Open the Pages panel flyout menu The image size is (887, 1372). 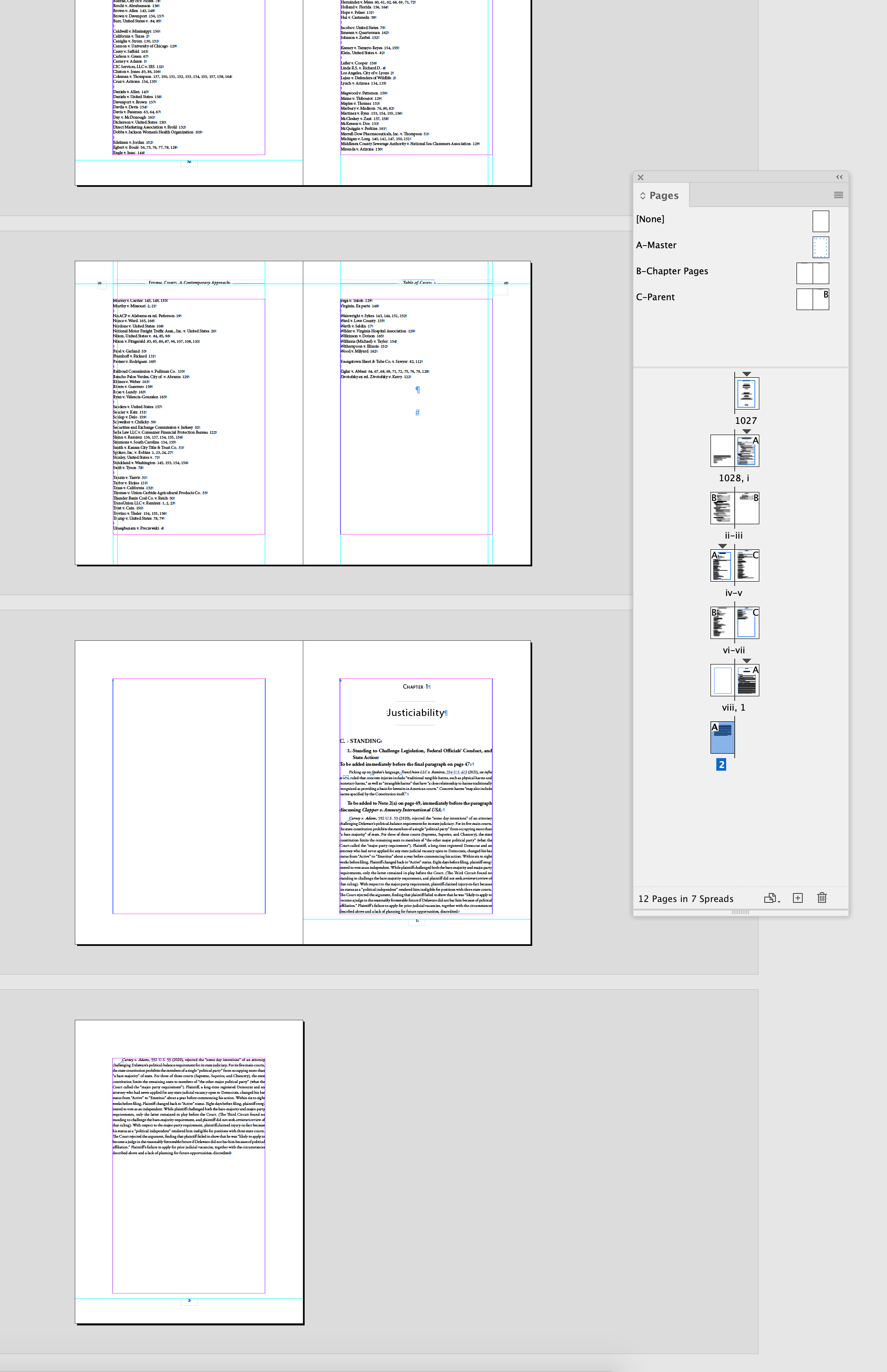click(838, 194)
